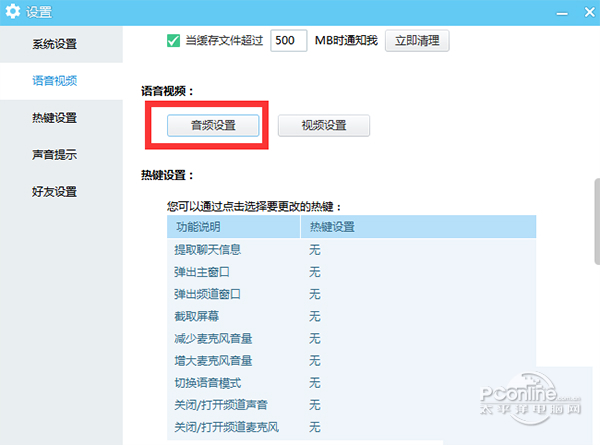Click the vertical scrollbar thumb
Screen dimensions: 600x445
[x=597, y=221]
